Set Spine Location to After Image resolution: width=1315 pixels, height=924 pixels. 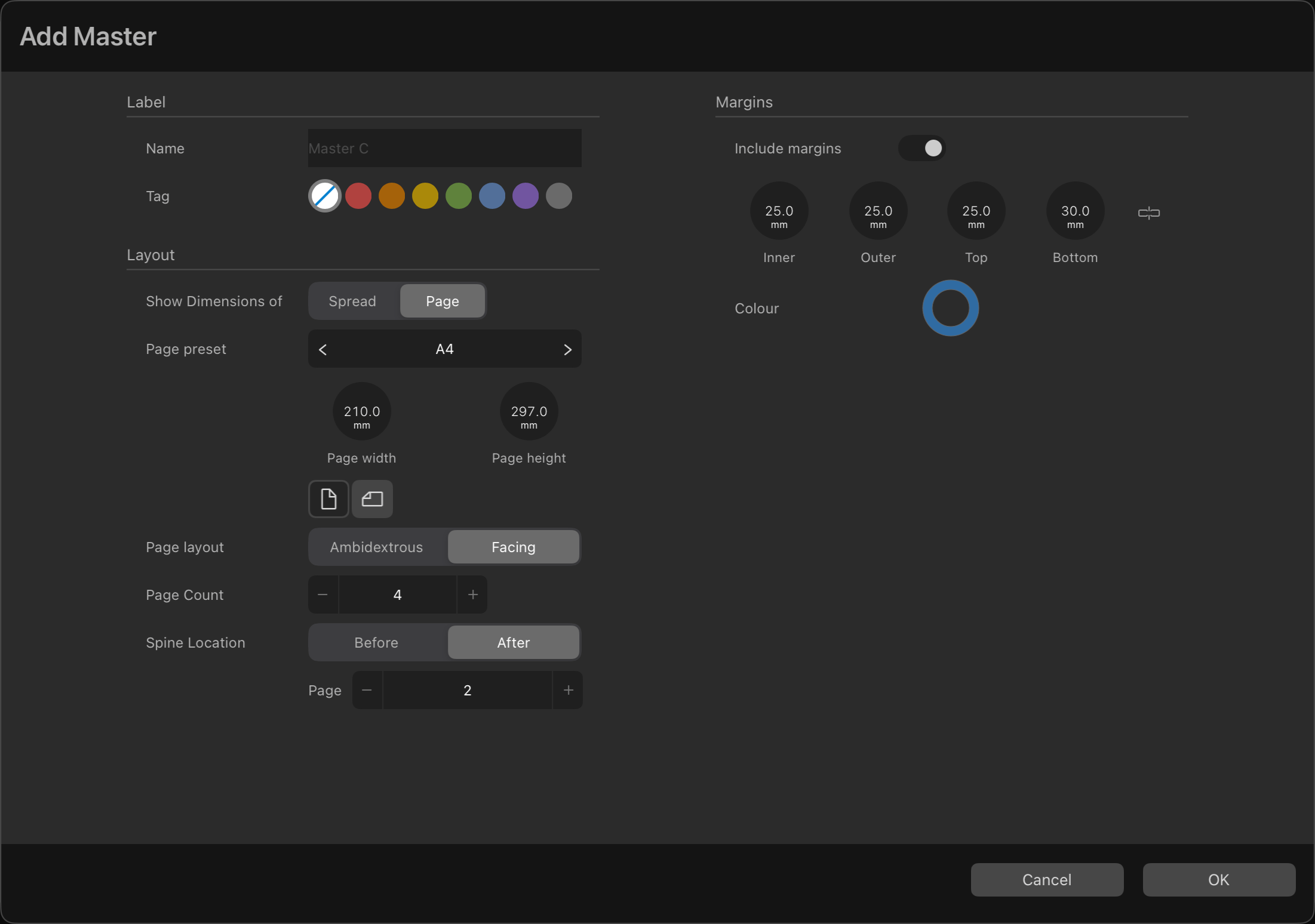pos(514,642)
